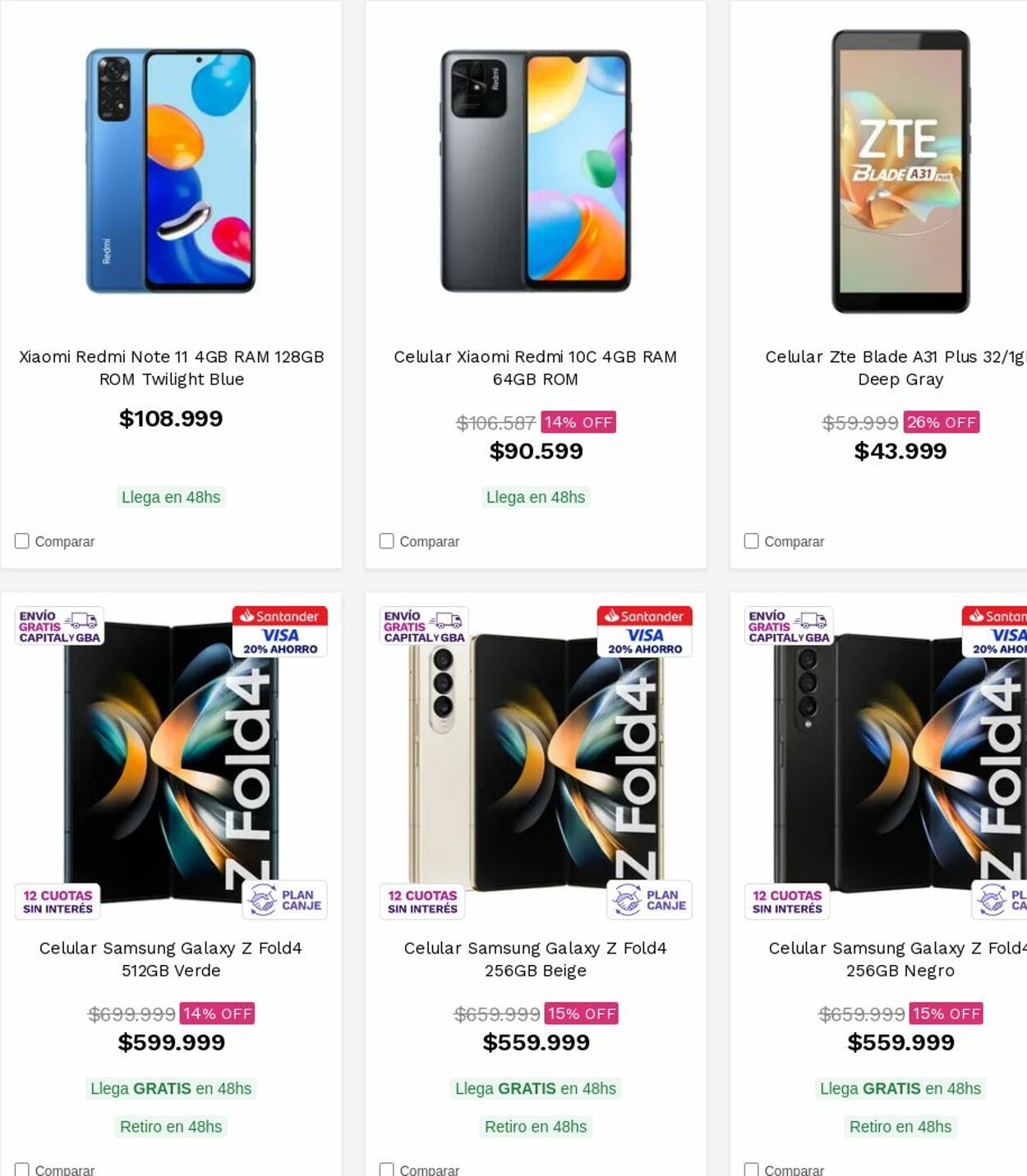Viewport: 1027px width, 1176px height.
Task: Click 12 cuotas badge on Z Fold4 Beige
Action: (x=422, y=902)
